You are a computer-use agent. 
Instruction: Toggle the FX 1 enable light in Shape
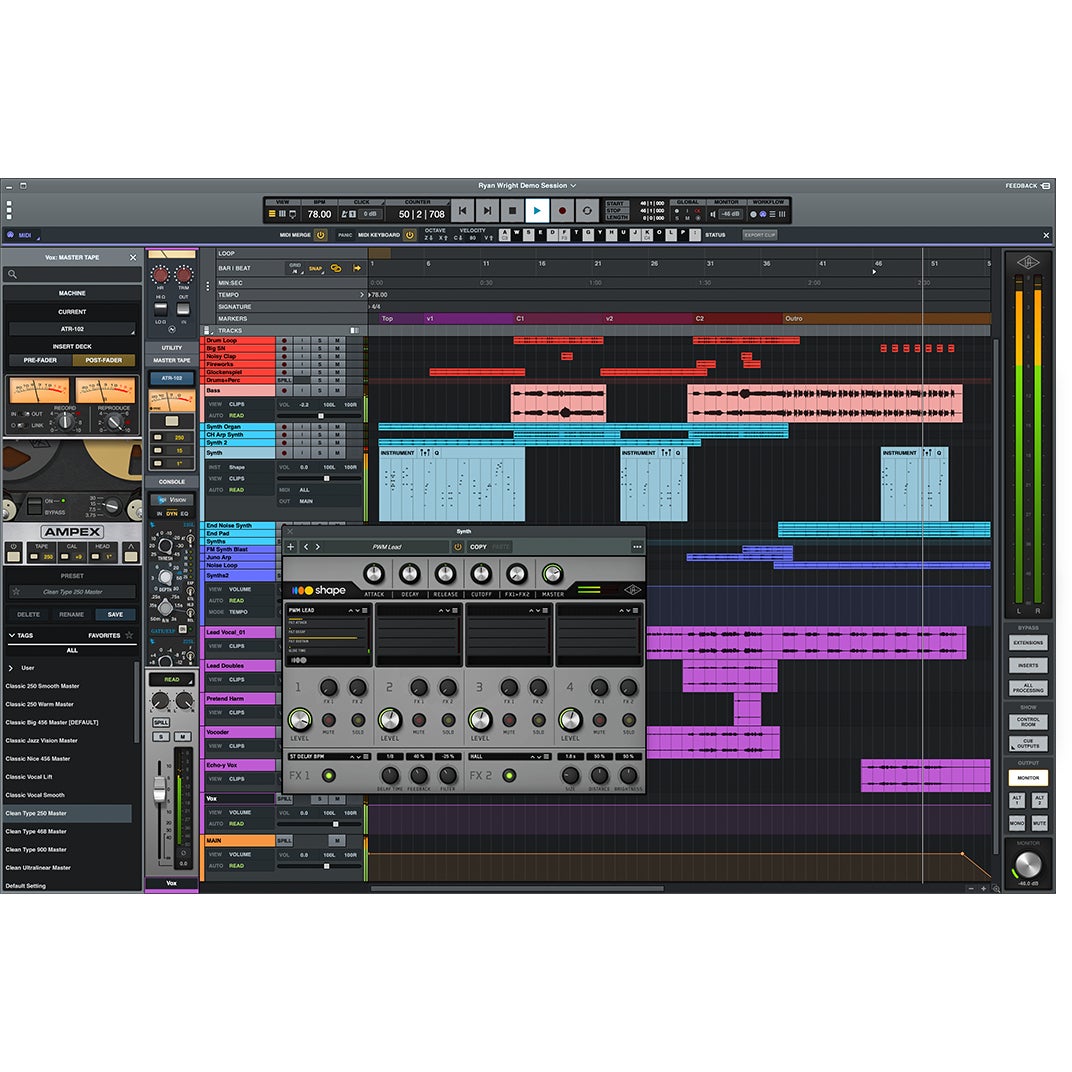point(329,775)
